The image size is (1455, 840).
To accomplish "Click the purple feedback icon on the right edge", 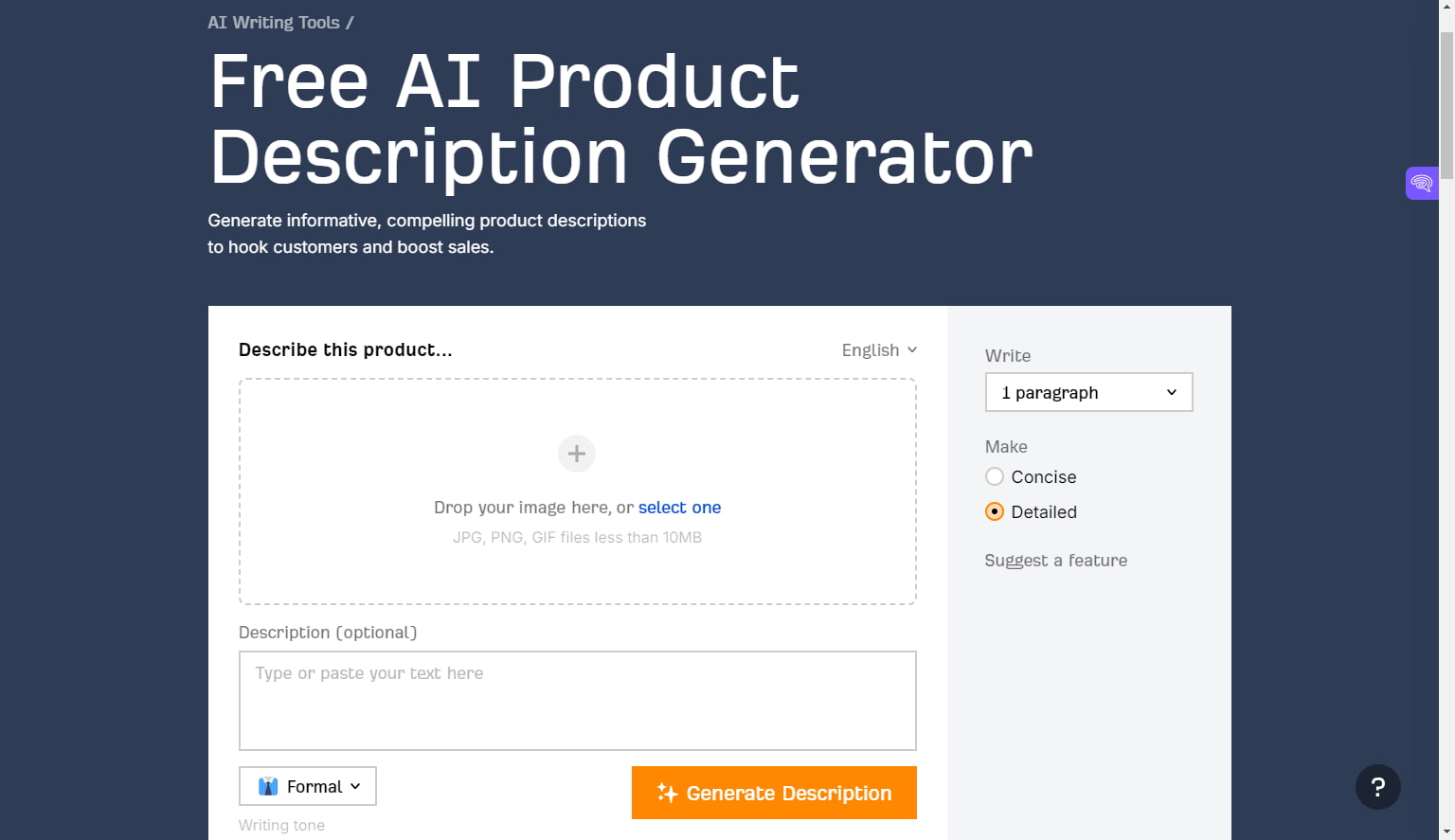I will point(1421,183).
